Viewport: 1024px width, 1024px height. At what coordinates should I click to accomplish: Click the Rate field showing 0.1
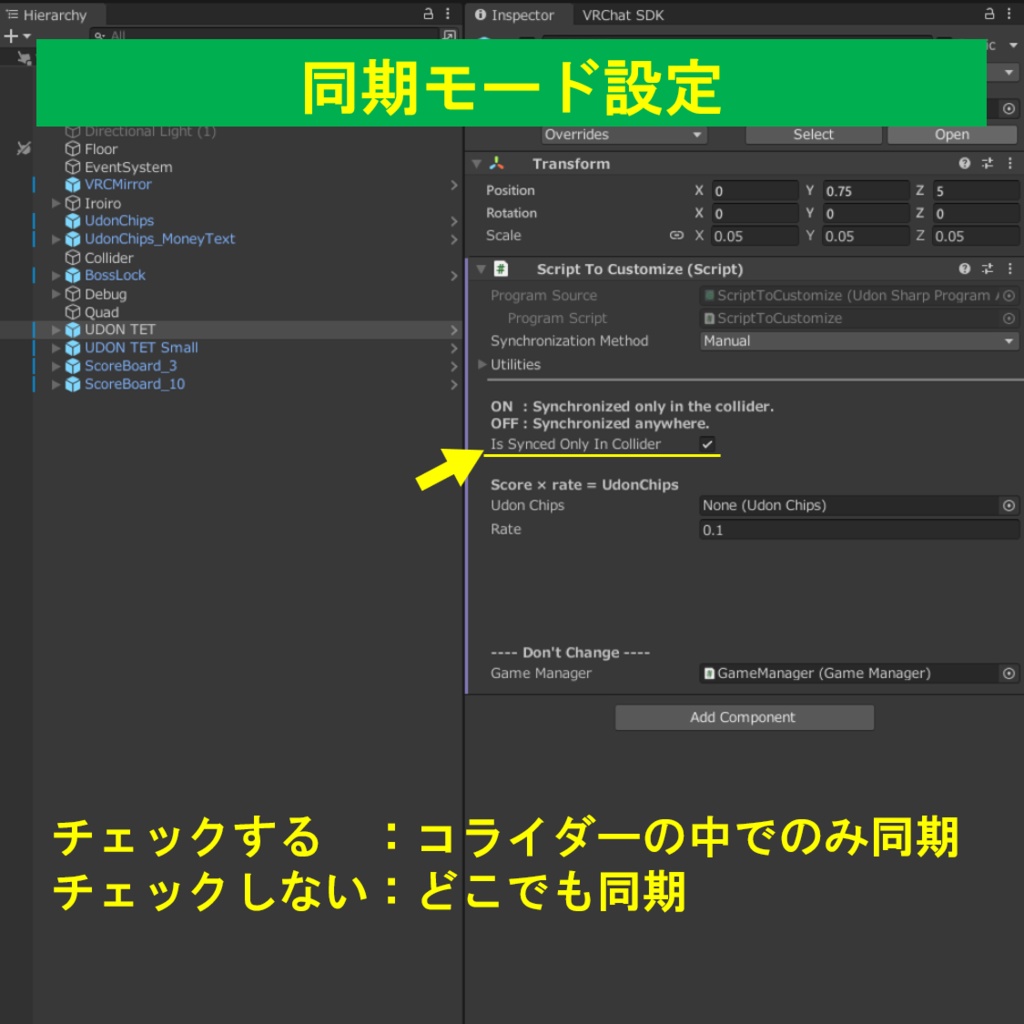click(x=859, y=530)
